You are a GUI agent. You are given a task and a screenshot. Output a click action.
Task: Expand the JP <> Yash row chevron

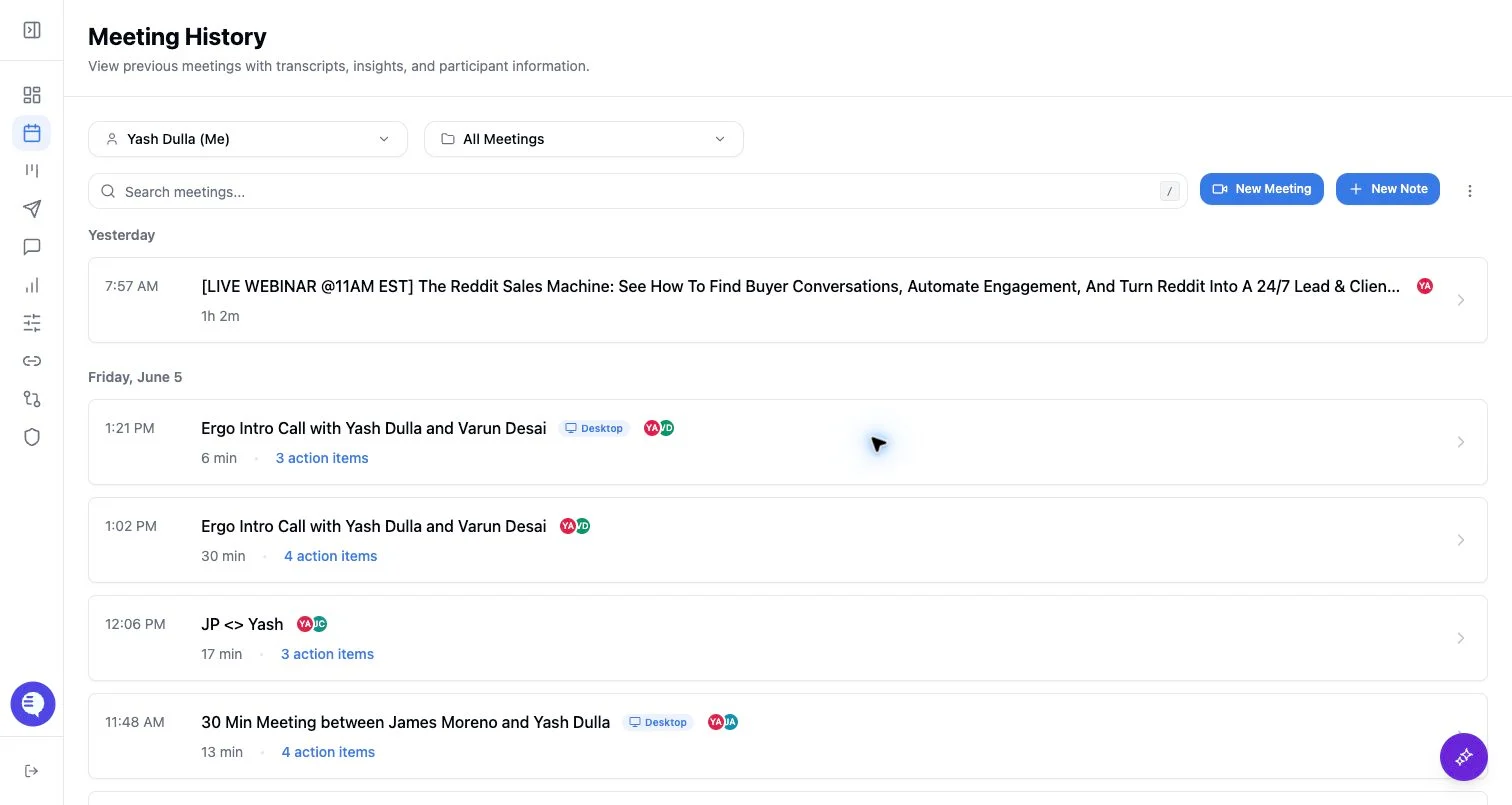pos(1461,638)
